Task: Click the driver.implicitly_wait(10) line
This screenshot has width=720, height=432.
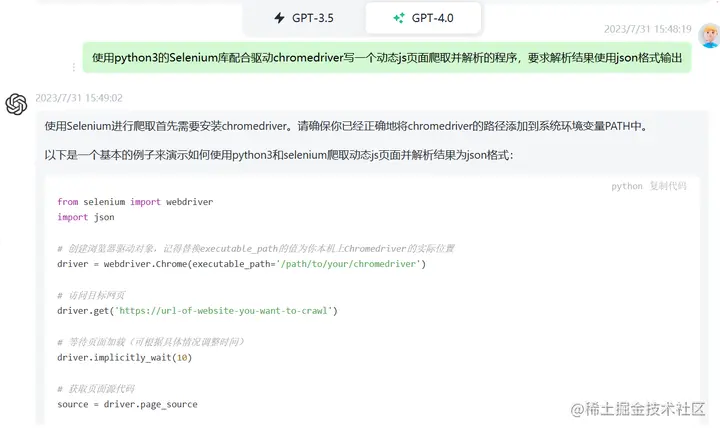Action: [124, 358]
